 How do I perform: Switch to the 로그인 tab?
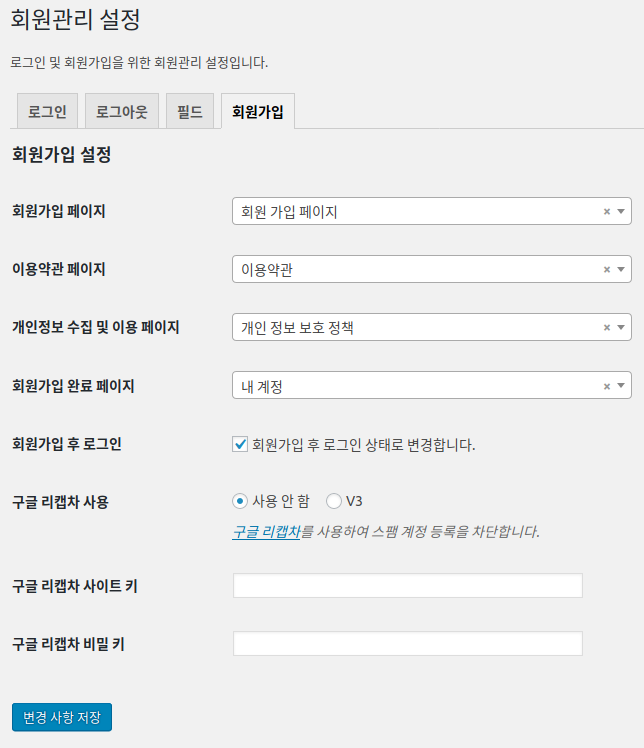point(47,112)
